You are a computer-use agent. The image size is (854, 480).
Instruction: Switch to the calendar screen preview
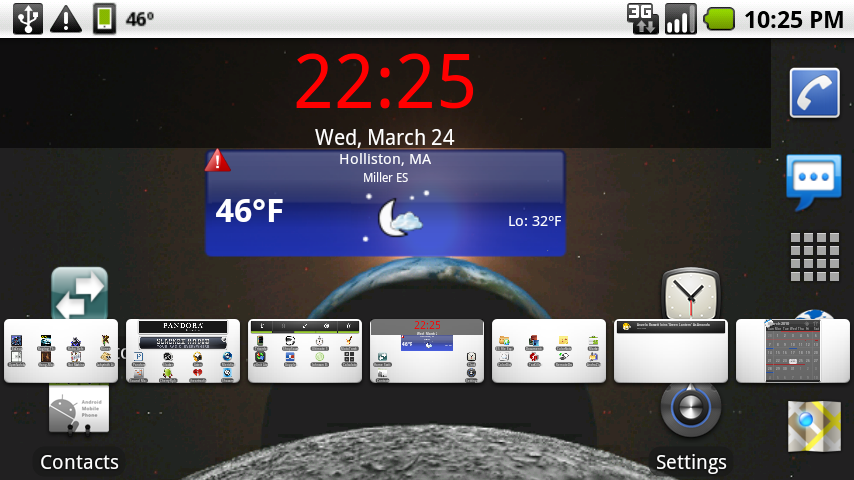click(793, 351)
